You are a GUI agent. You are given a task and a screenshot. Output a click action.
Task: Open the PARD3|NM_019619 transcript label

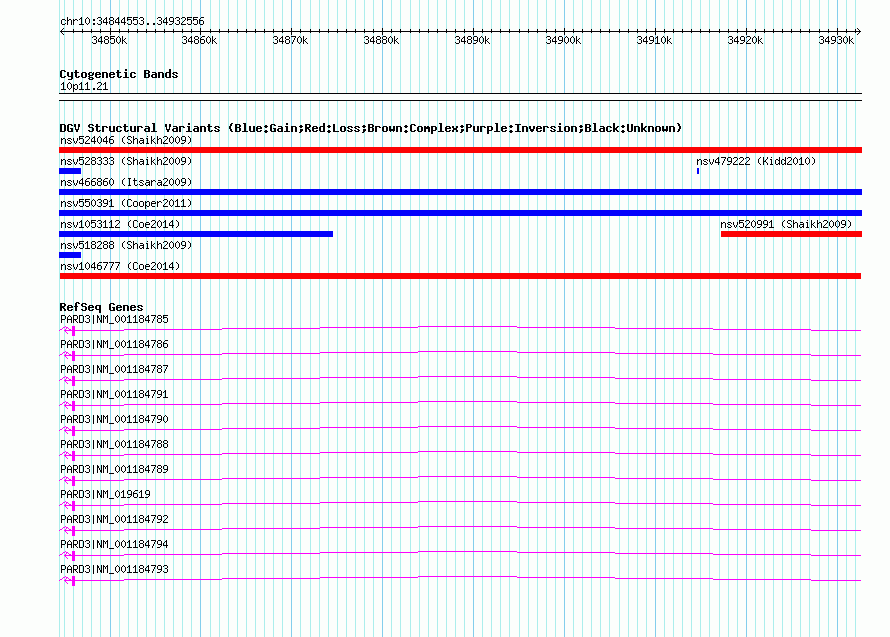point(105,494)
